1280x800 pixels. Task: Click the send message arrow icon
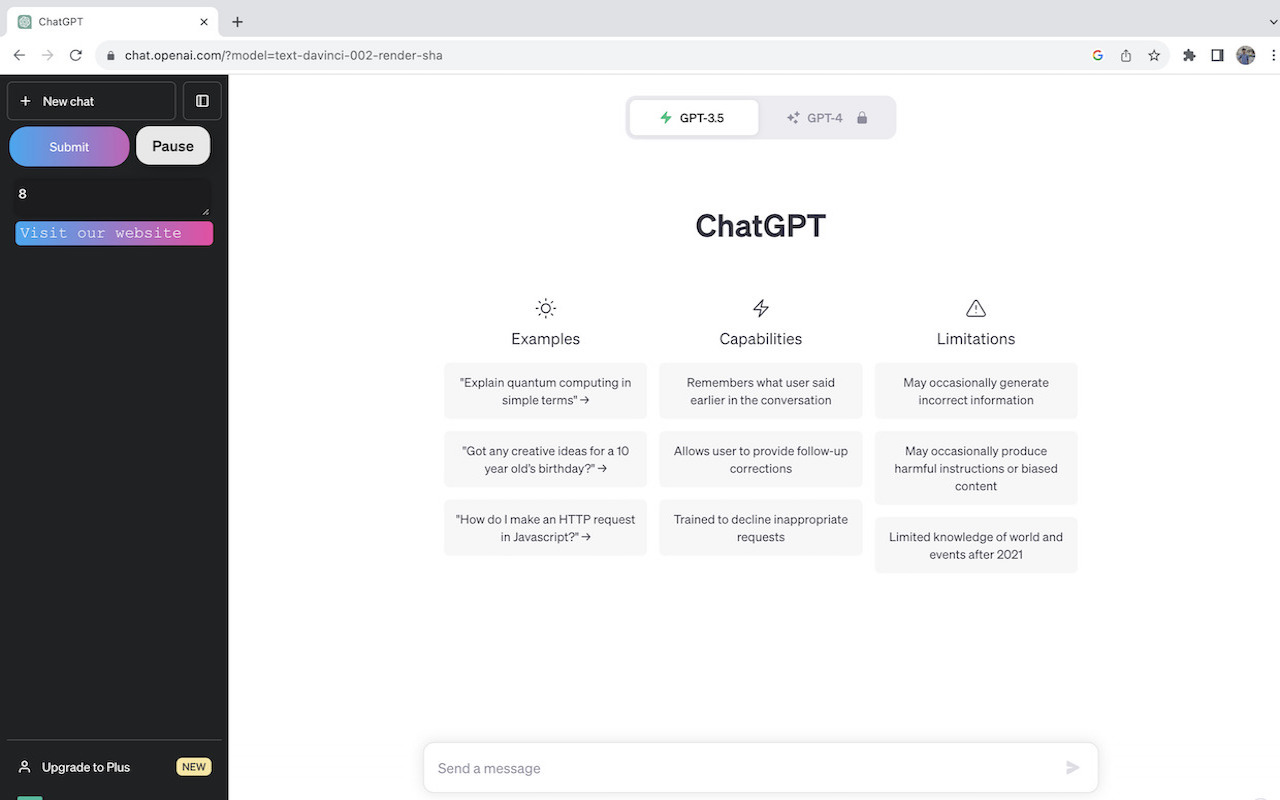pos(1072,767)
